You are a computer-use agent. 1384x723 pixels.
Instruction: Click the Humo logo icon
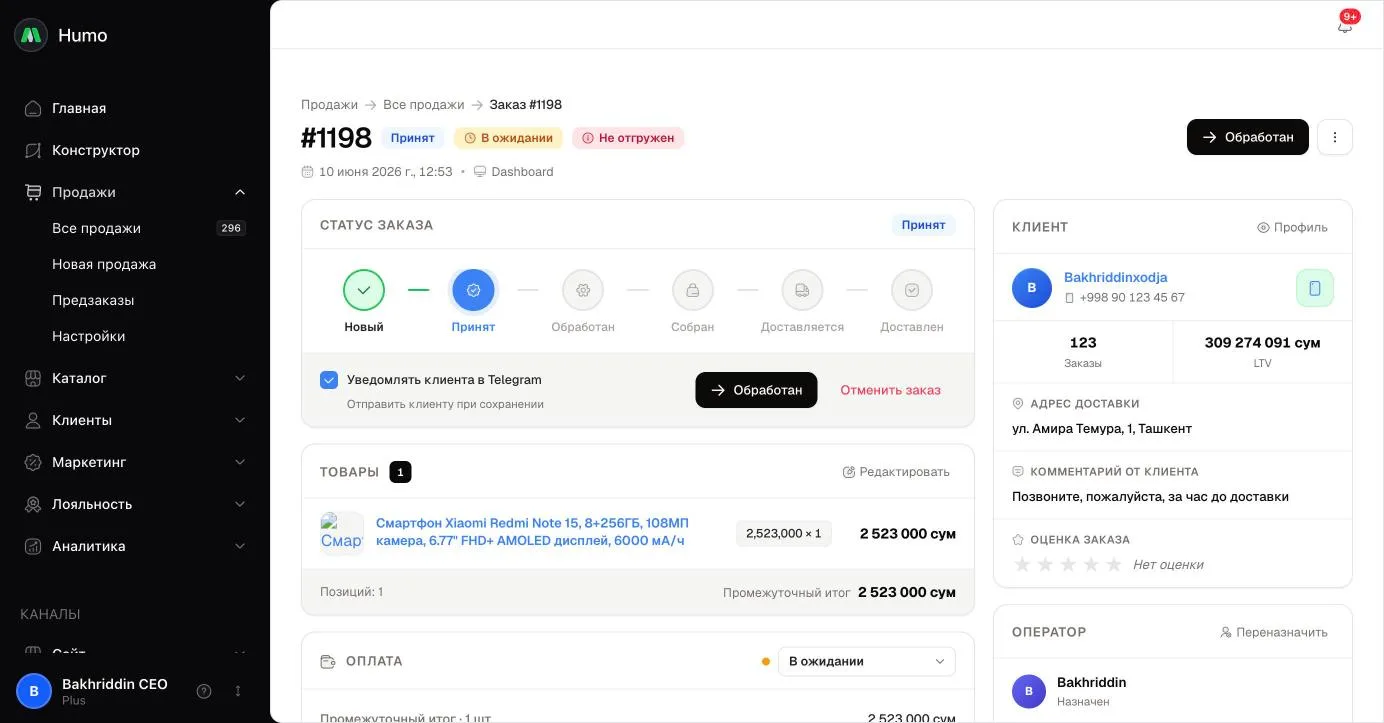pos(31,35)
